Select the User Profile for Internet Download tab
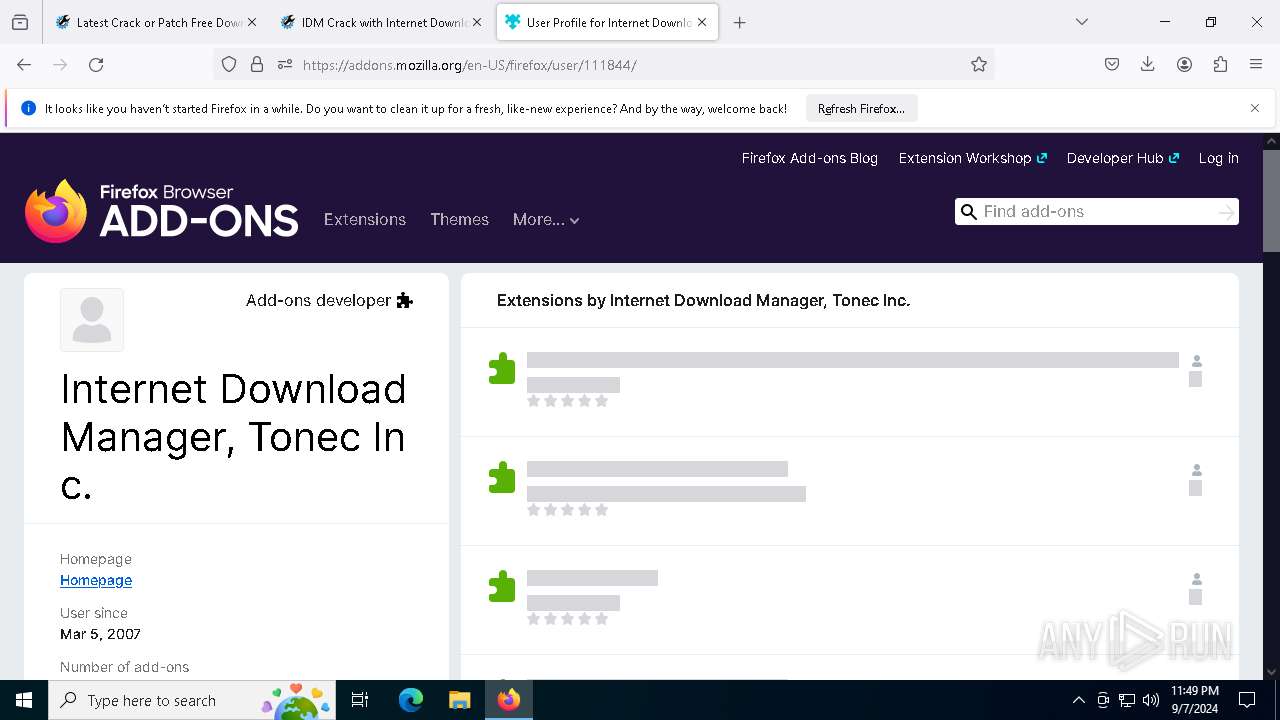 click(x=607, y=22)
